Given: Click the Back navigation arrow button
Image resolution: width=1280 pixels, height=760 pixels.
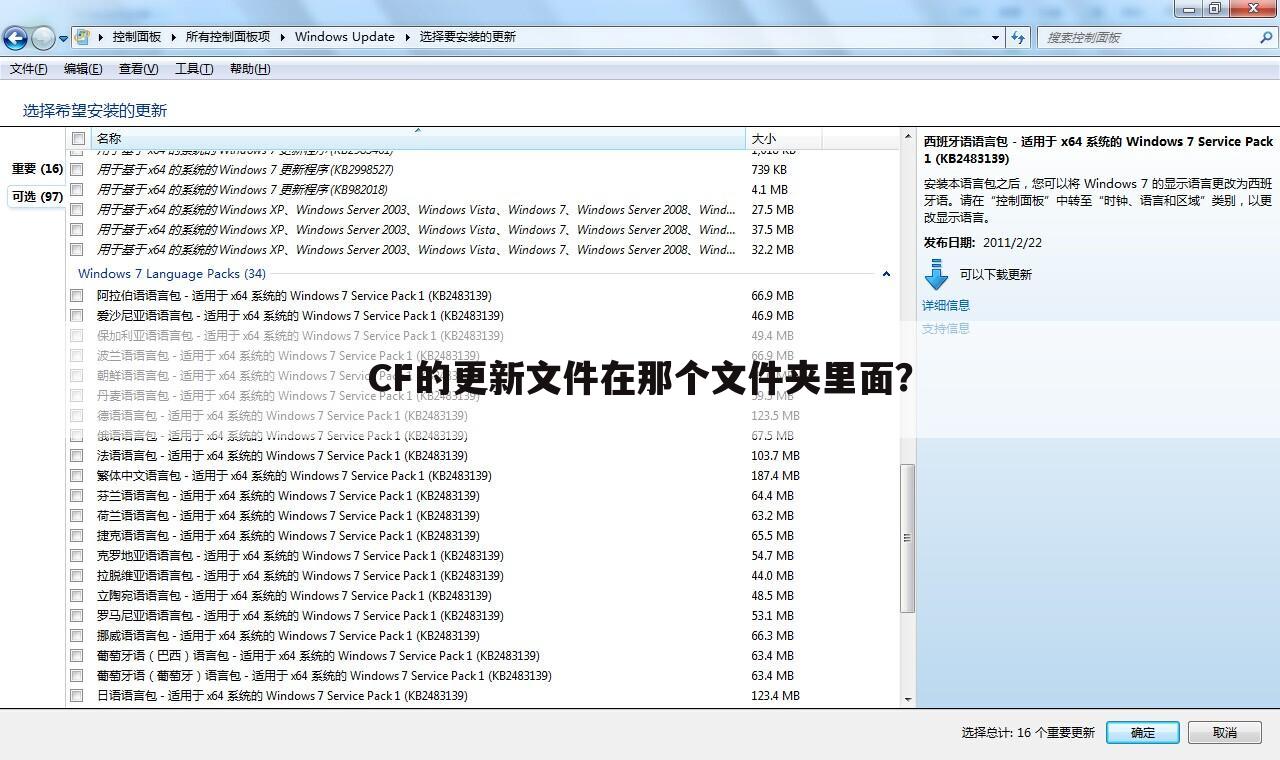Looking at the screenshot, I should click(15, 38).
